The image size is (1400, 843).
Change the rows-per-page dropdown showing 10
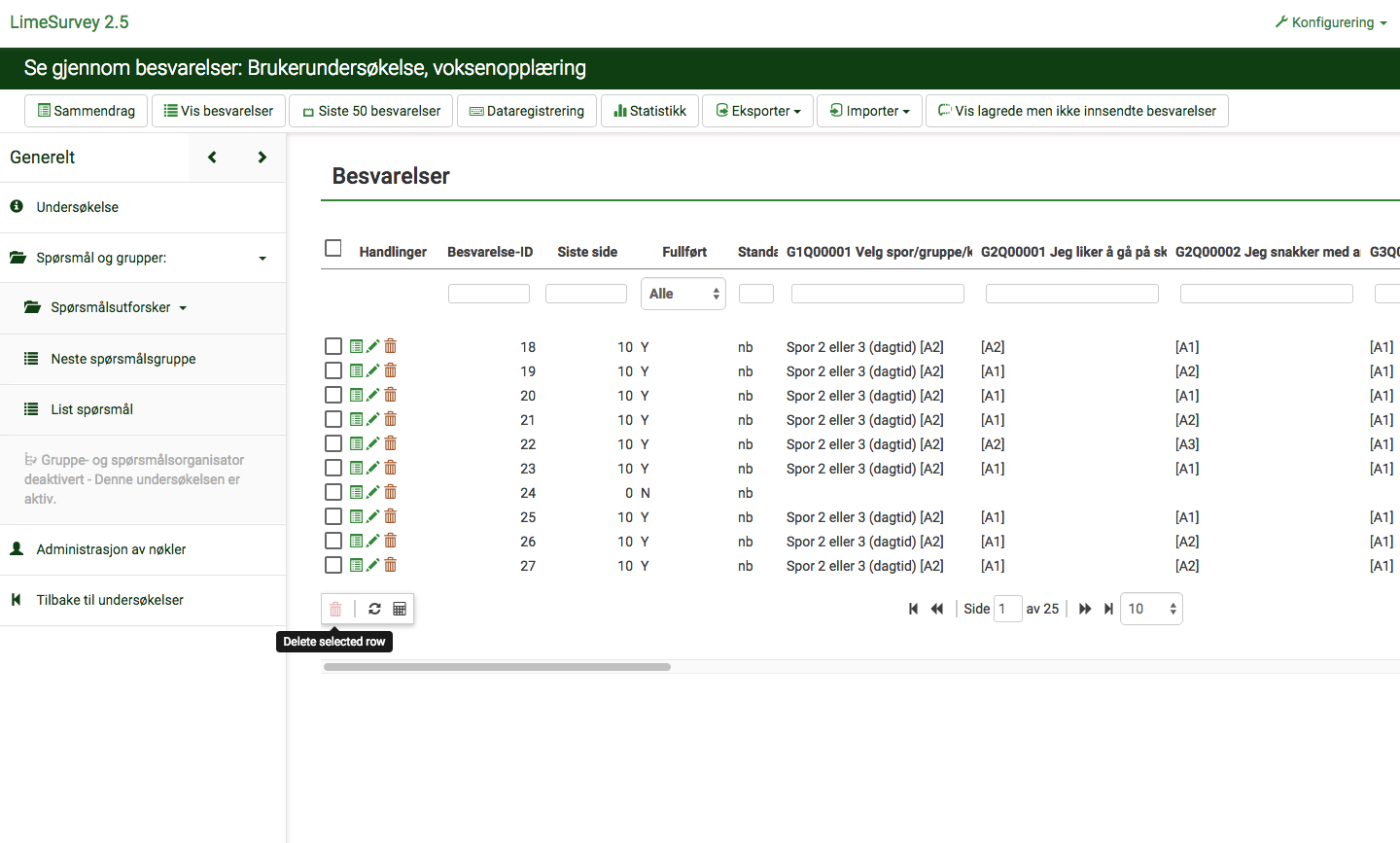[1151, 609]
